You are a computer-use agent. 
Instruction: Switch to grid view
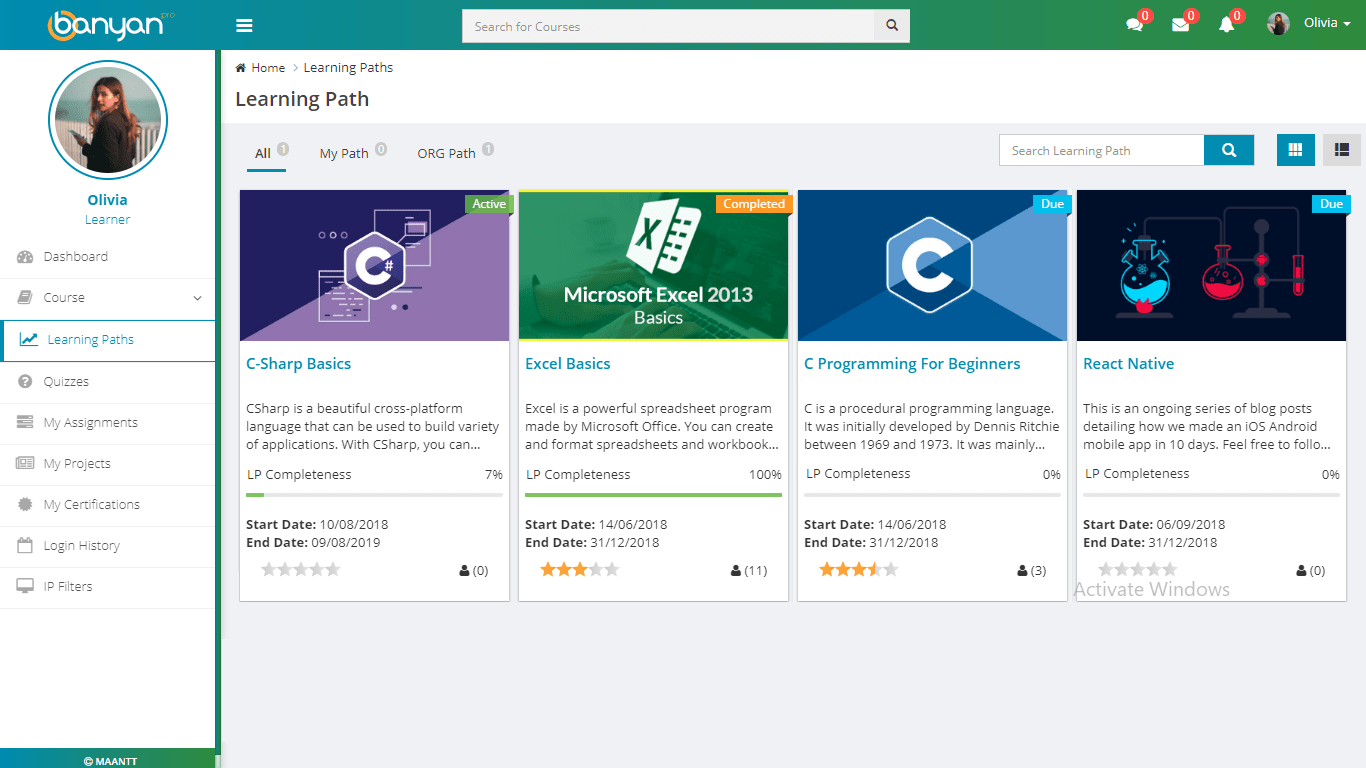pyautogui.click(x=1296, y=150)
